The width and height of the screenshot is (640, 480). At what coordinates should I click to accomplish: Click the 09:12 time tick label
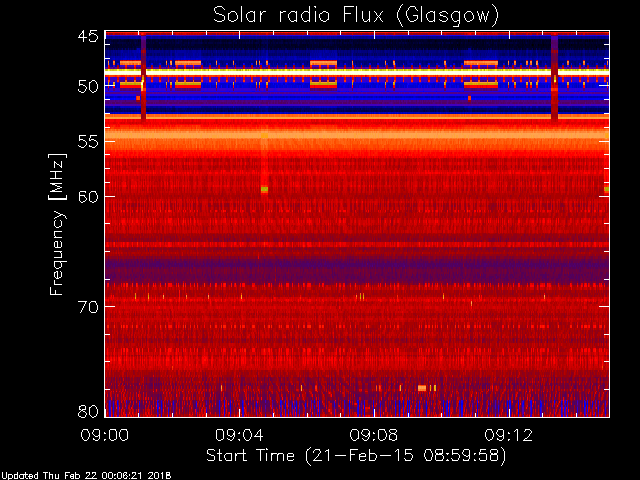point(509,435)
